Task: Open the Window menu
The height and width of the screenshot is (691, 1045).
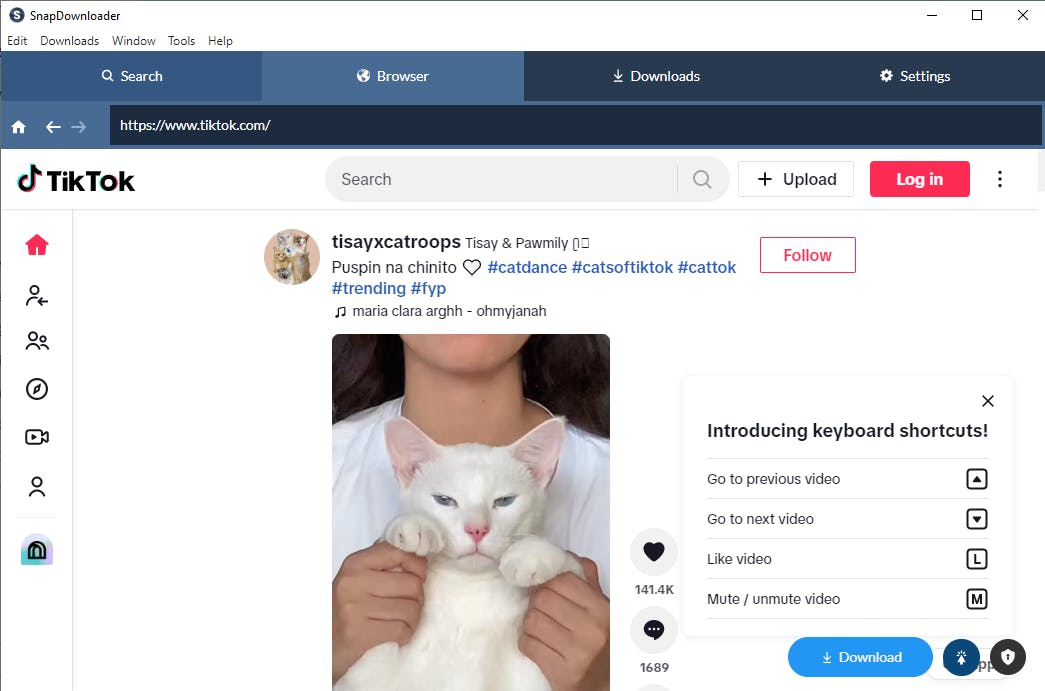Action: point(133,41)
